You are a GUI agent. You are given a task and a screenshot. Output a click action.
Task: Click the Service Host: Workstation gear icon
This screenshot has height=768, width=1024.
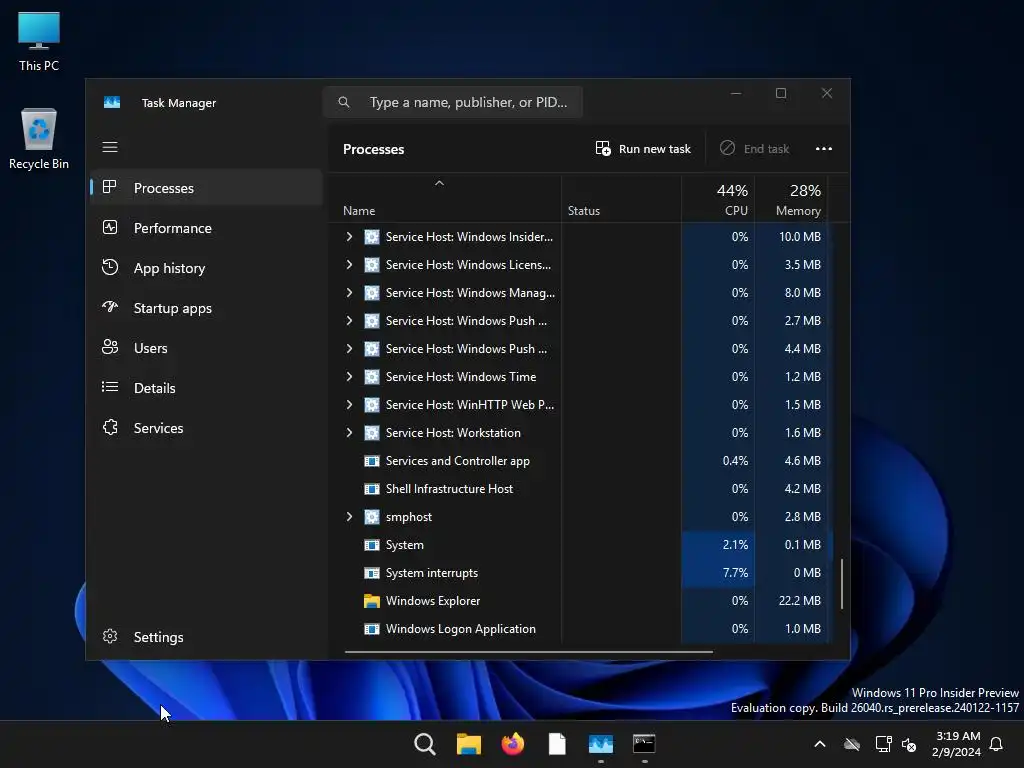[x=372, y=433]
